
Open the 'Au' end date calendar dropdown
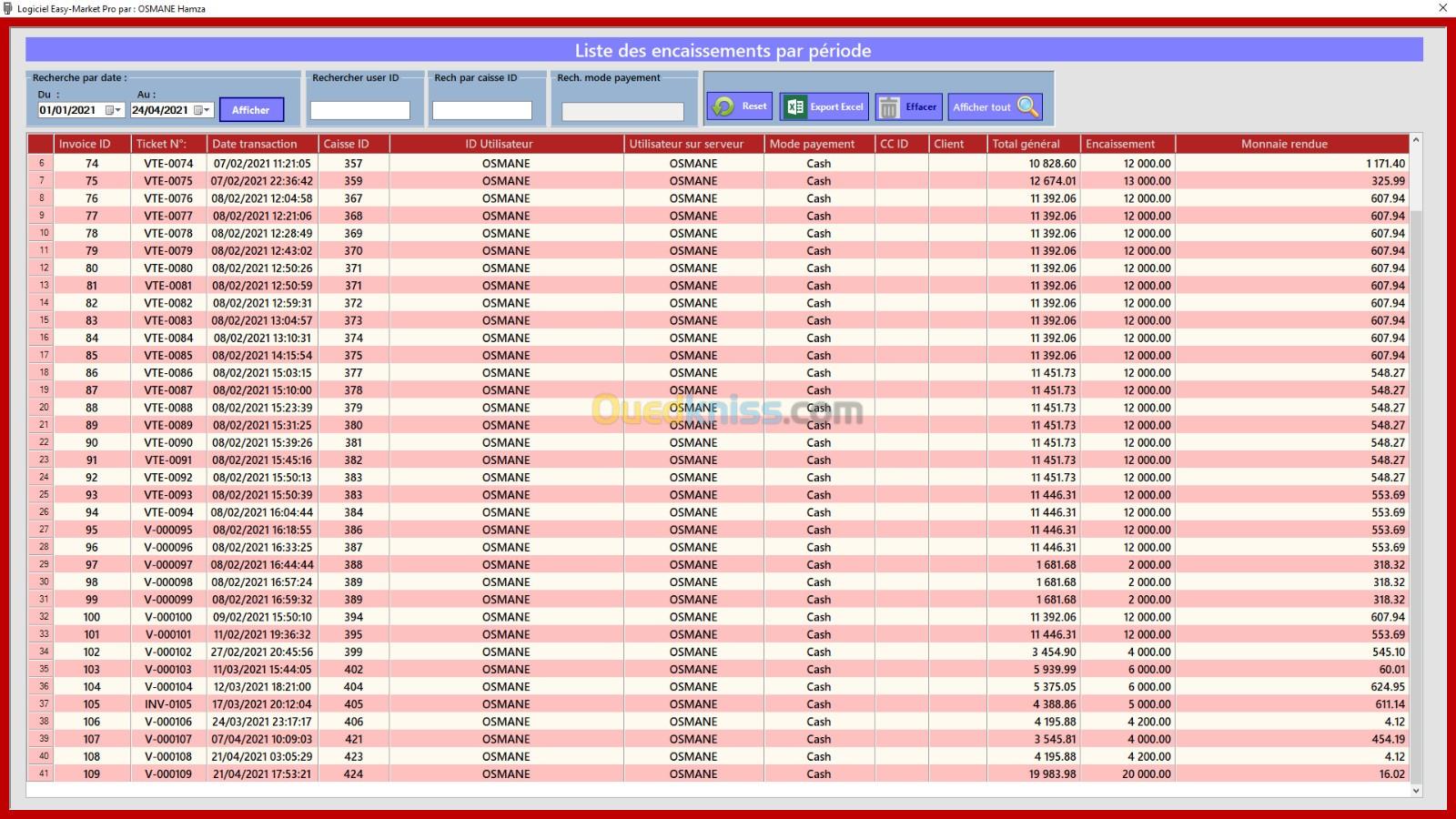click(203, 110)
